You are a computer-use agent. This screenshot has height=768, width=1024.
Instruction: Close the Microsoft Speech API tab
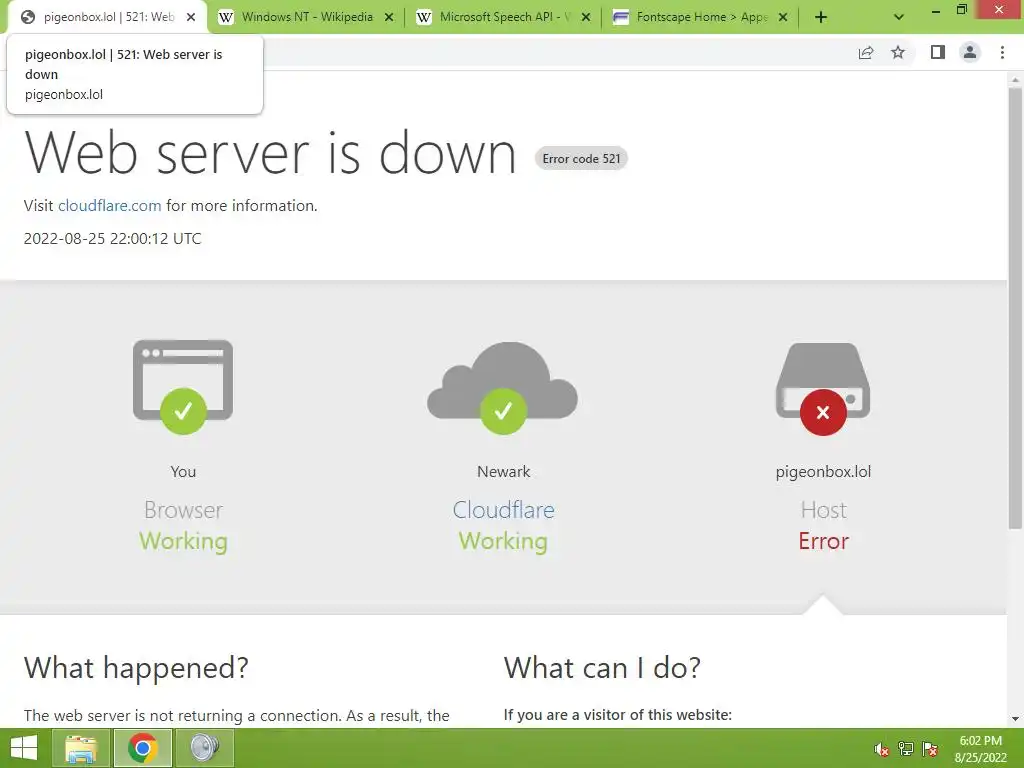586,17
